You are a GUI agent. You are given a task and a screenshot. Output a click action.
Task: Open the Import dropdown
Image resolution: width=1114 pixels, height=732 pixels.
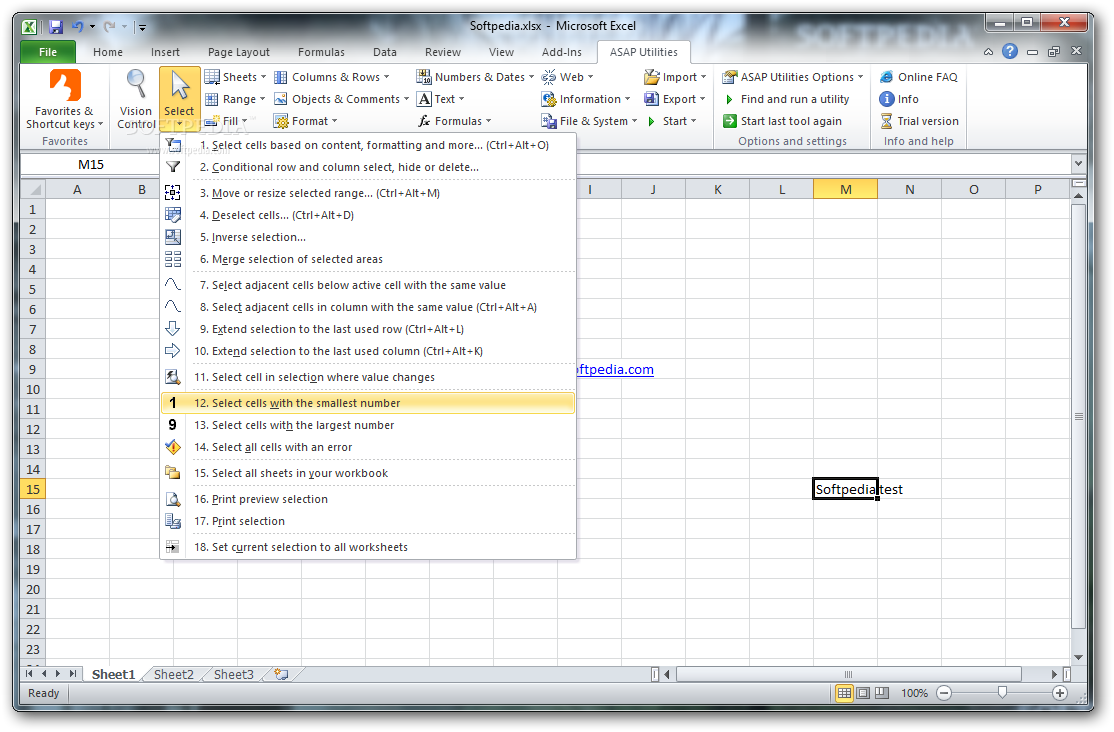pyautogui.click(x=676, y=77)
